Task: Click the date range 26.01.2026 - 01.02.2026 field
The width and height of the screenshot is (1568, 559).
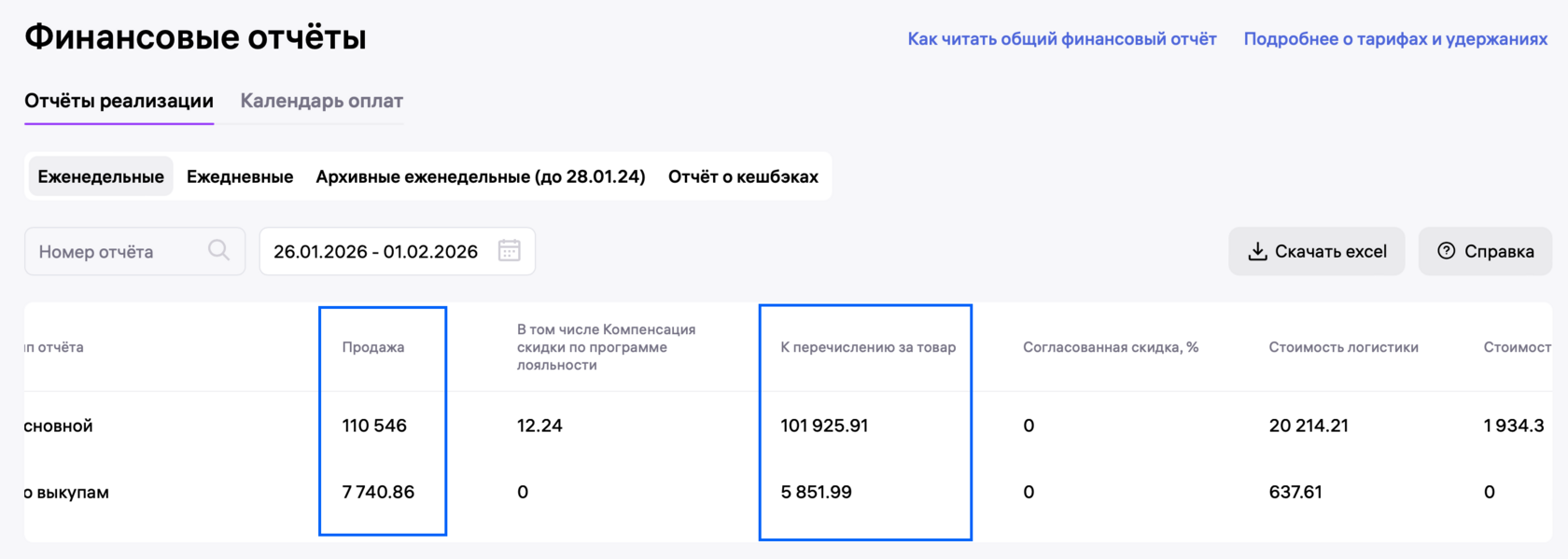Action: click(375, 251)
